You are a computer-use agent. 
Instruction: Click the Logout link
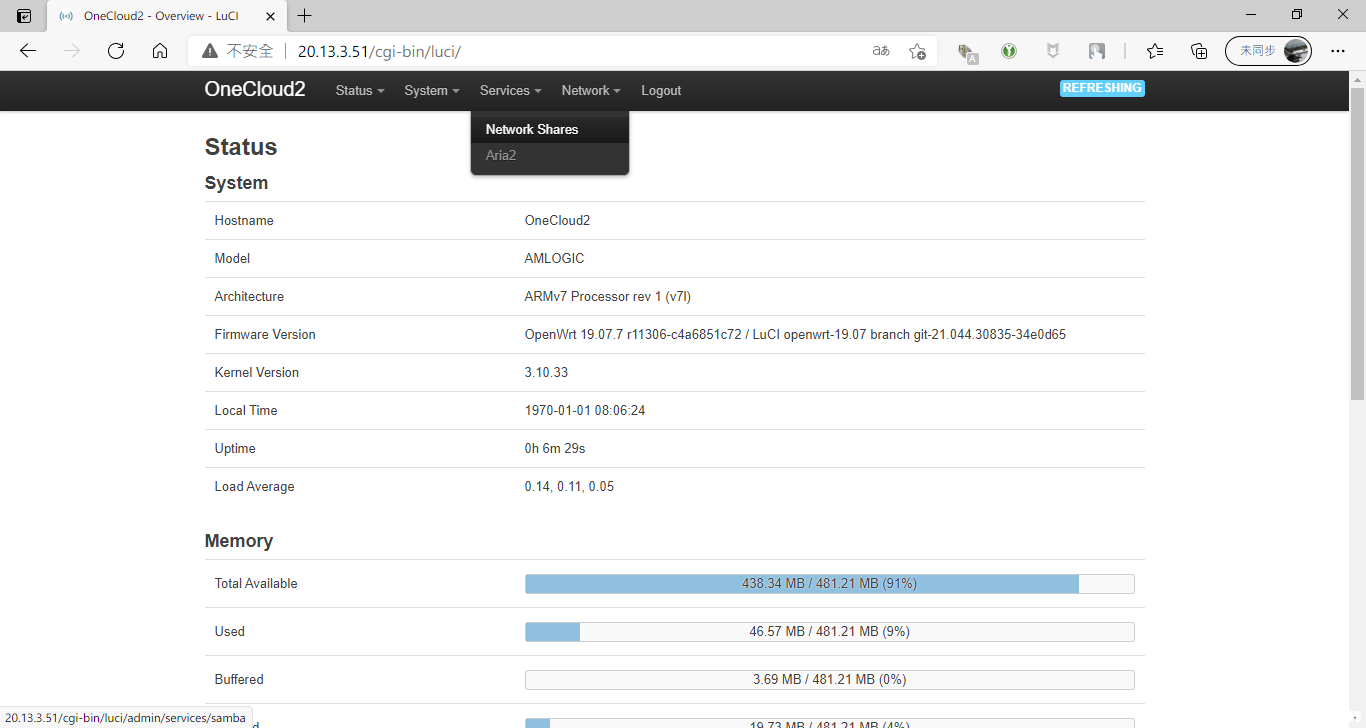point(661,90)
